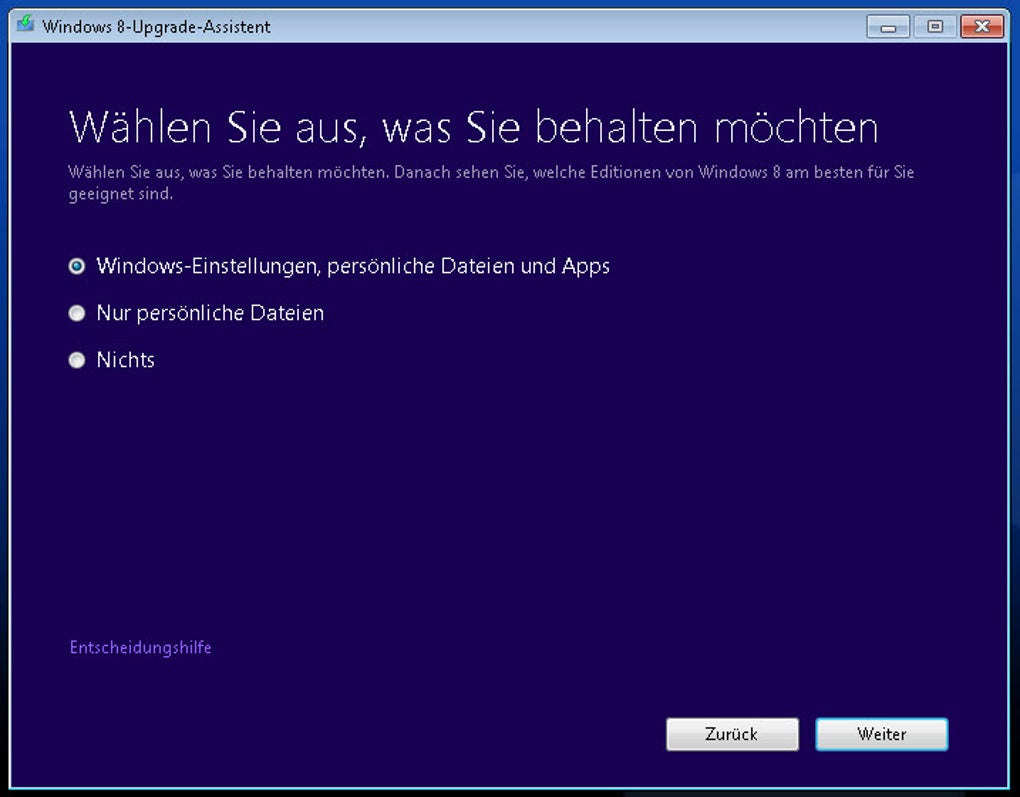Viewport: 1020px width, 797px height.
Task: Close the Windows 8-Upgrade-Assistent window
Action: coord(982,27)
